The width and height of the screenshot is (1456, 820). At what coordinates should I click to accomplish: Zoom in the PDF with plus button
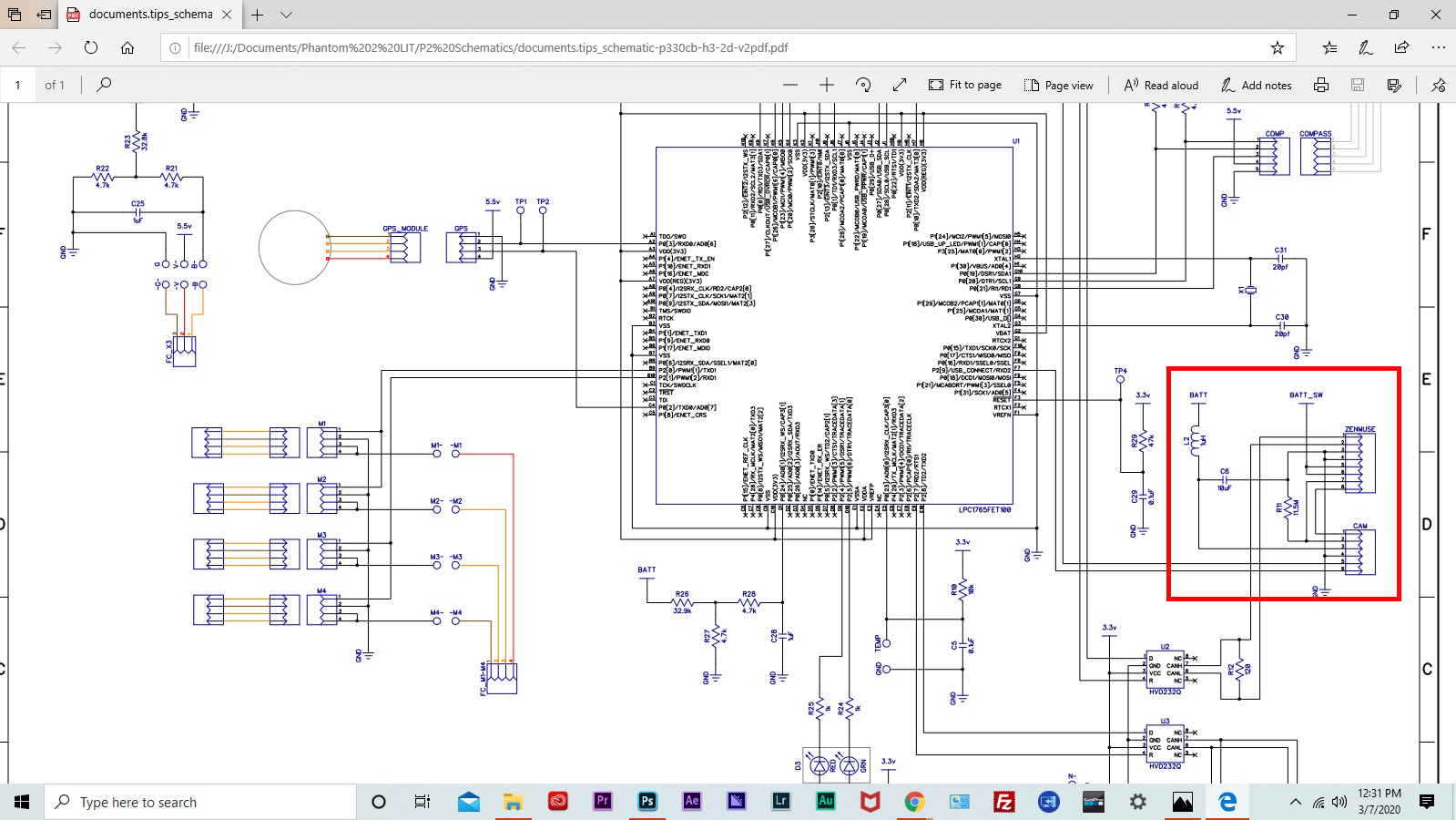click(827, 85)
